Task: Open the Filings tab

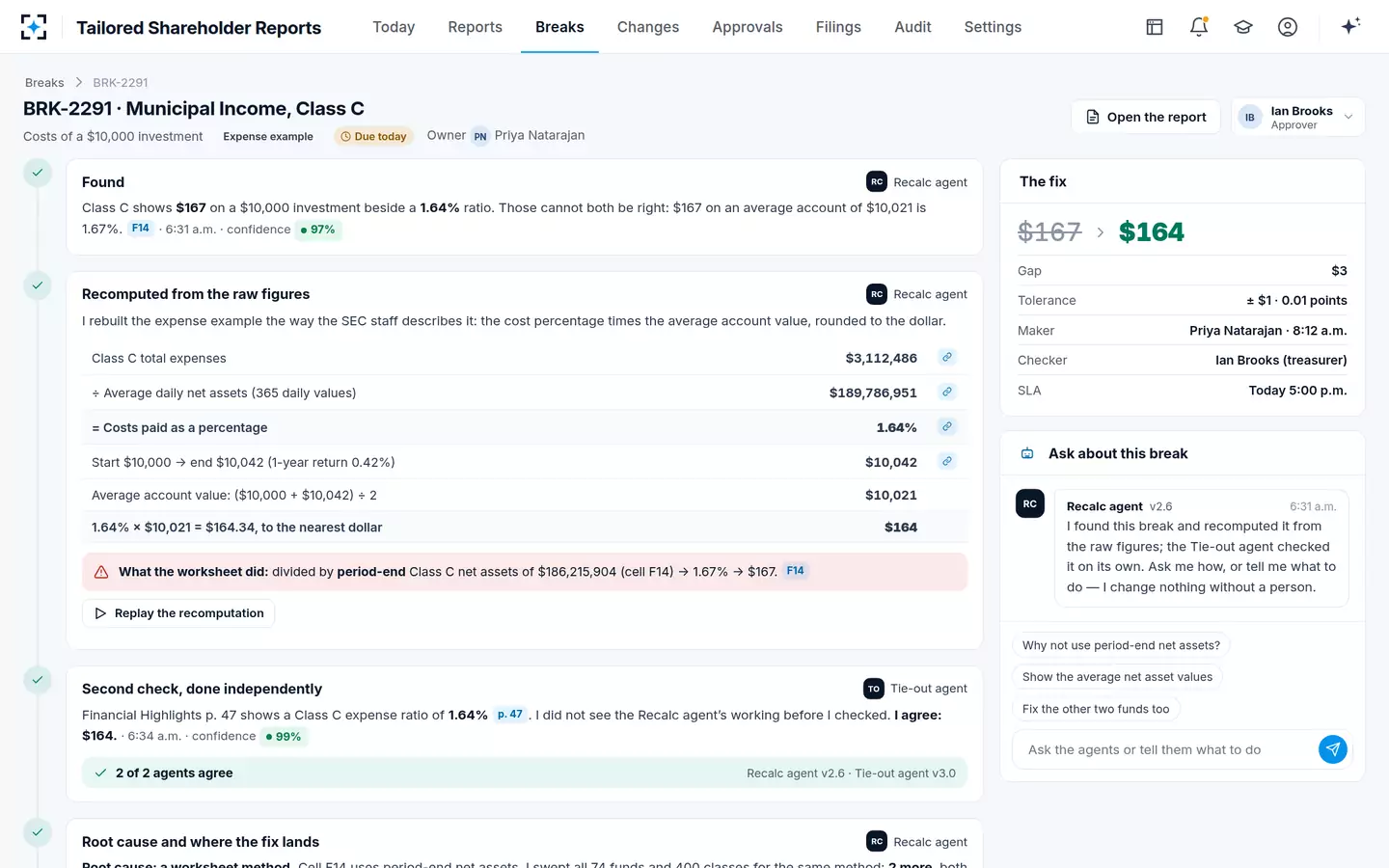Action: pyautogui.click(x=838, y=27)
